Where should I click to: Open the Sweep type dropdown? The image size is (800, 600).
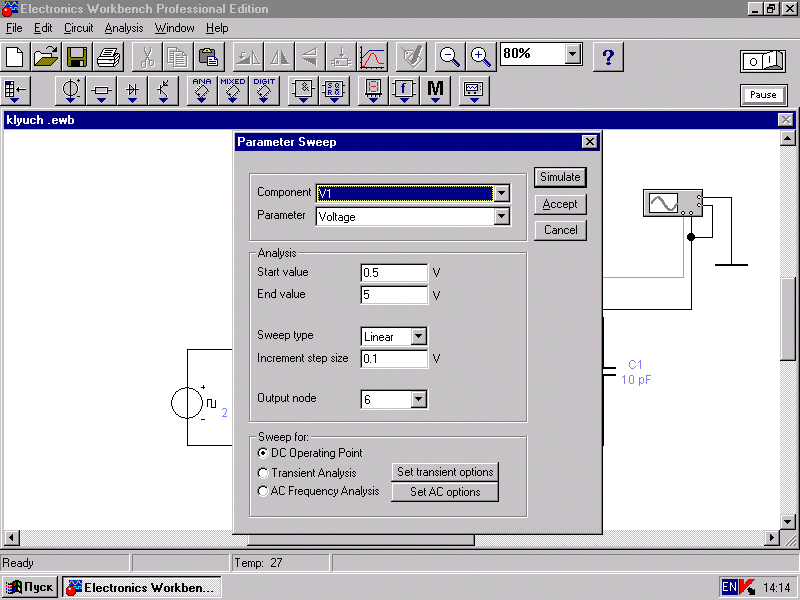tap(418, 336)
